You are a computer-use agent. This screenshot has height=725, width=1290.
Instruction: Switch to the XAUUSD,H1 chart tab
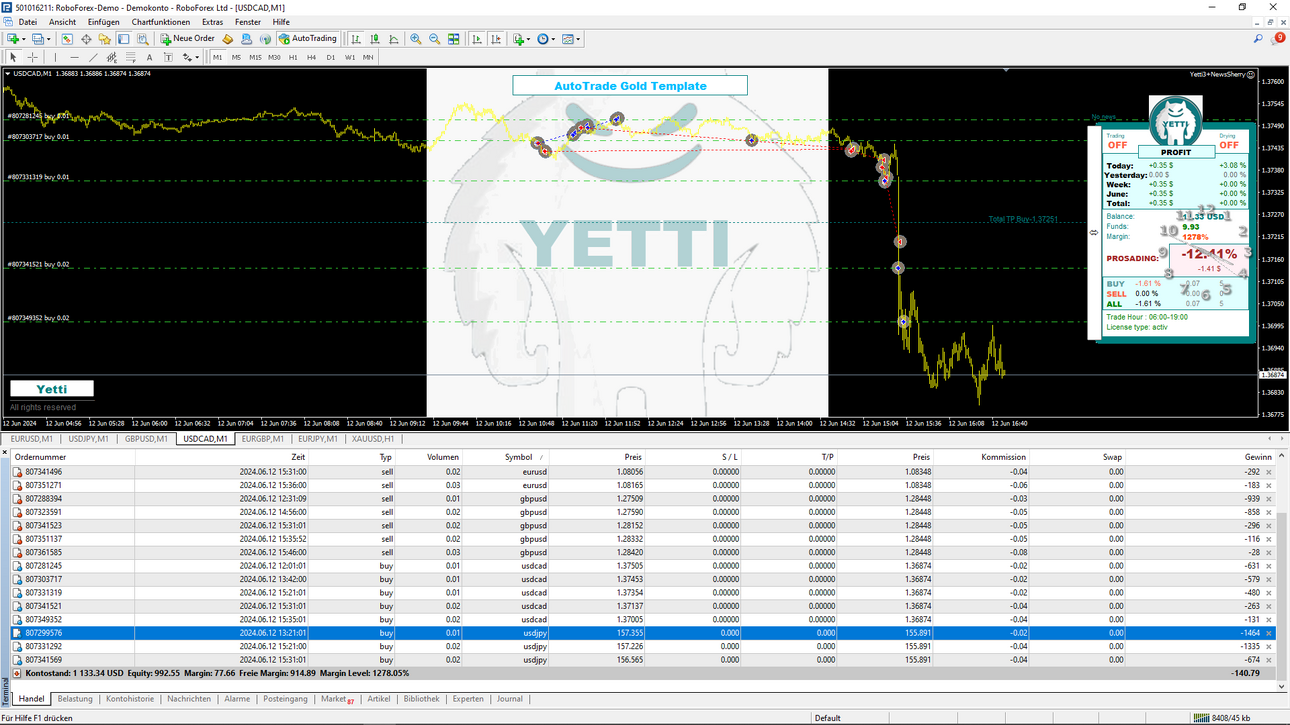point(373,438)
